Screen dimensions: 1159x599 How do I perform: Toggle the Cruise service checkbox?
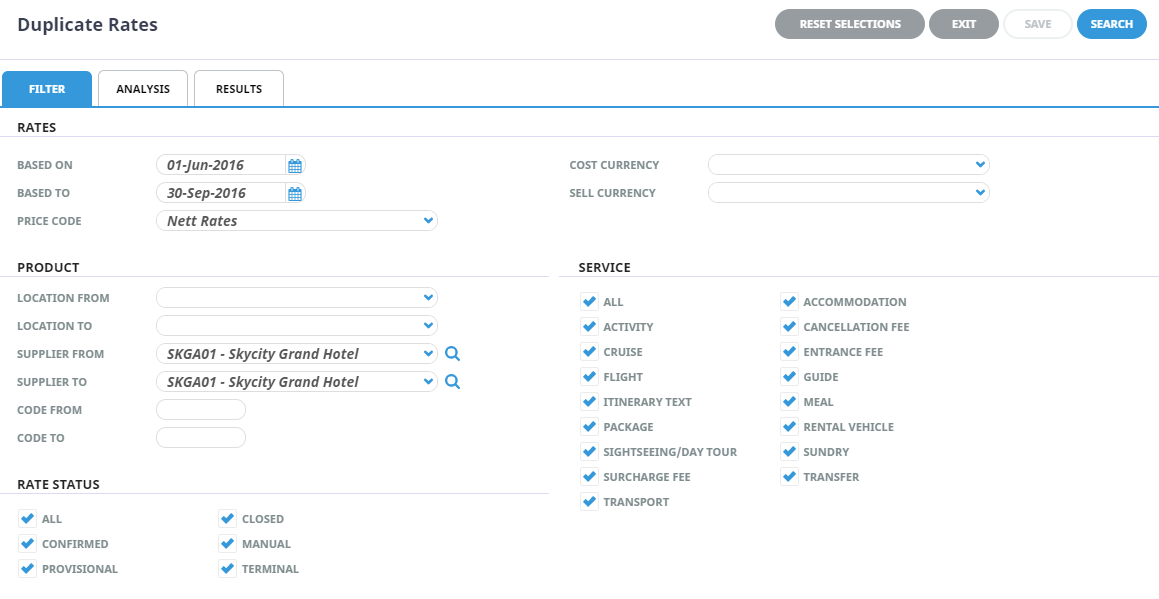[589, 352]
